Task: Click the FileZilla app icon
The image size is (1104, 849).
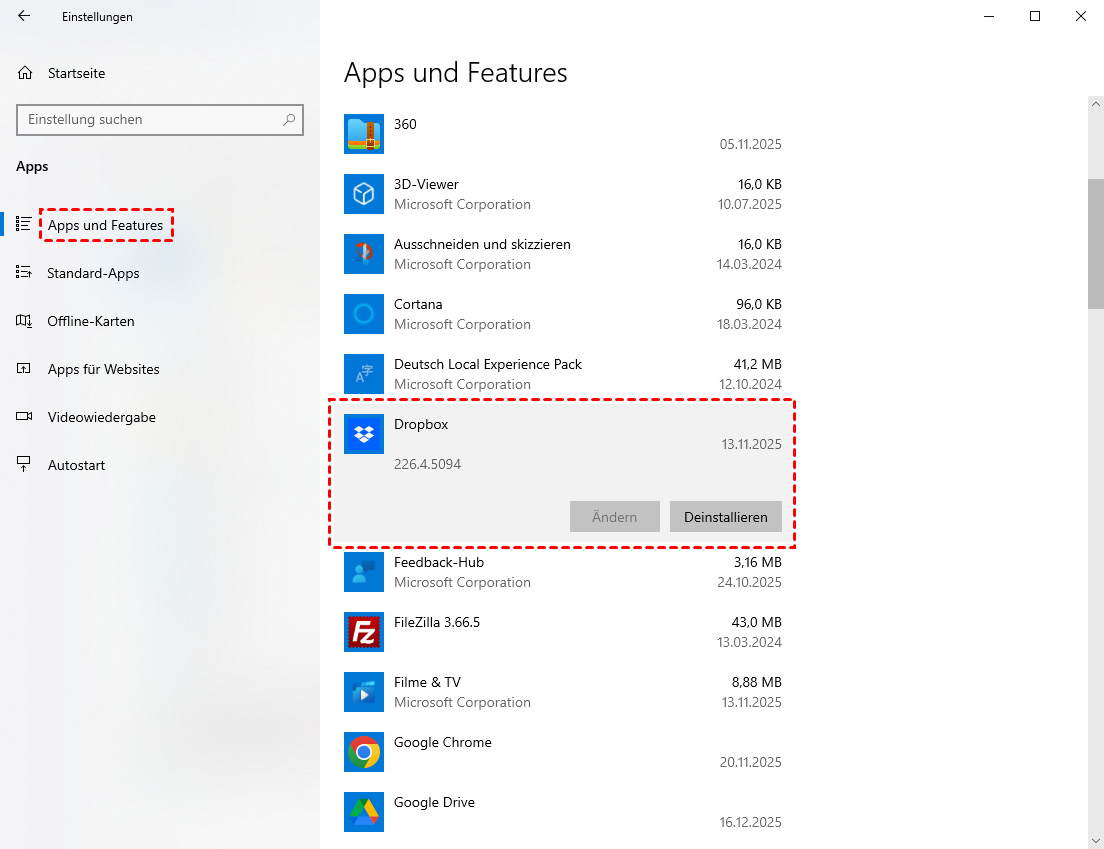Action: (364, 631)
